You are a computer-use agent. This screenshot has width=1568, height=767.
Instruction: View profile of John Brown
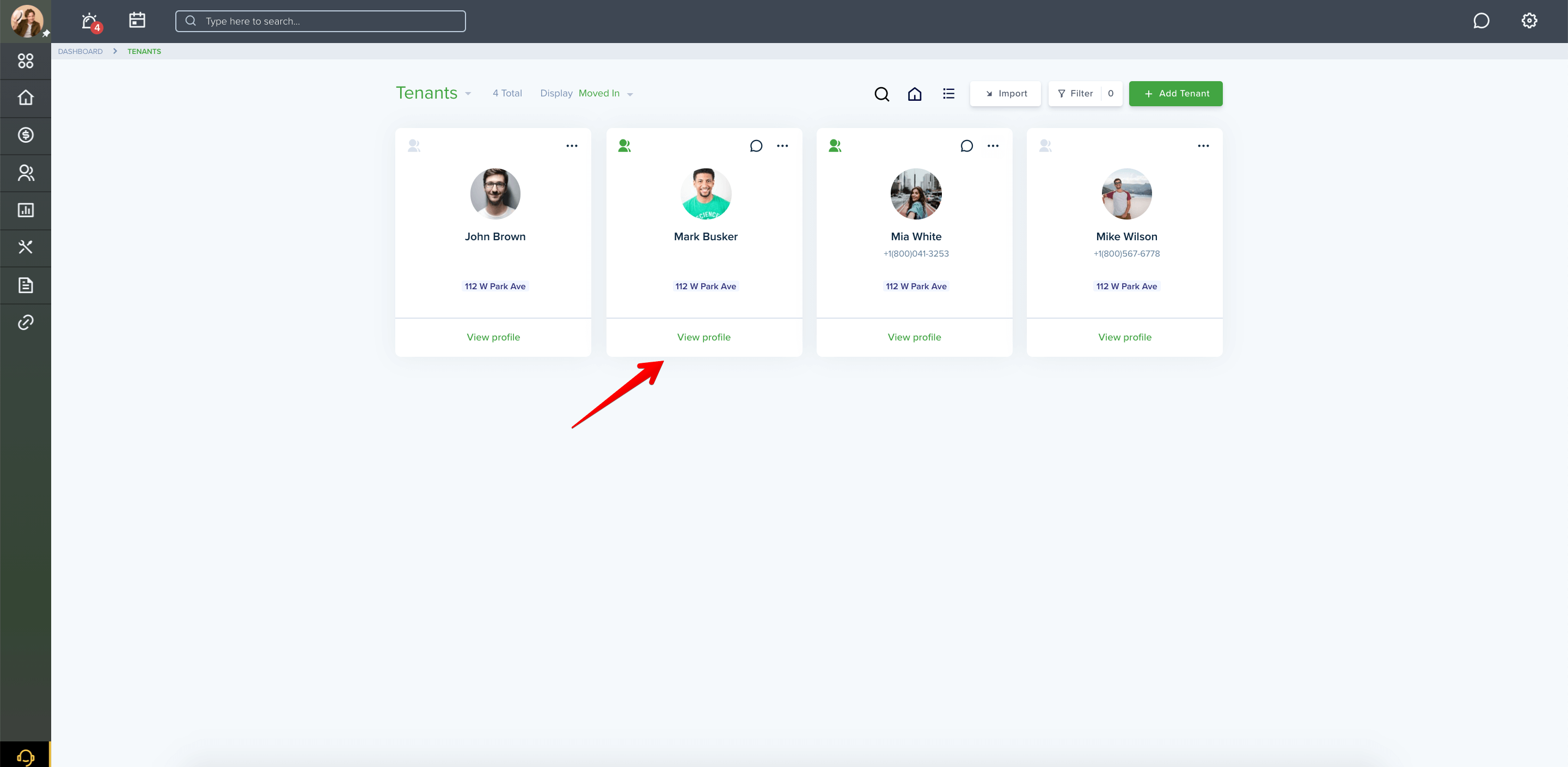493,338
